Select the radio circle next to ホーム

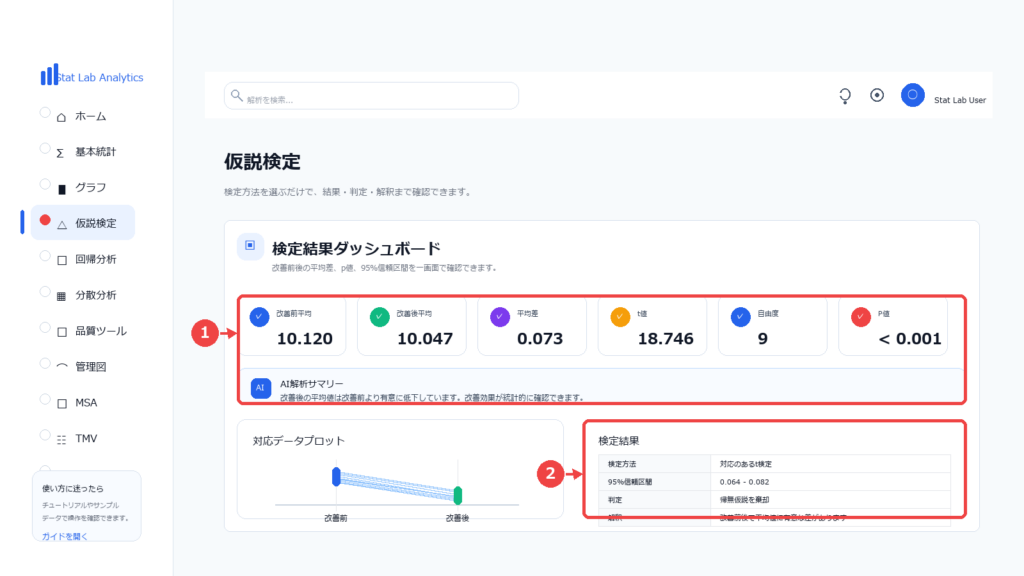45,112
